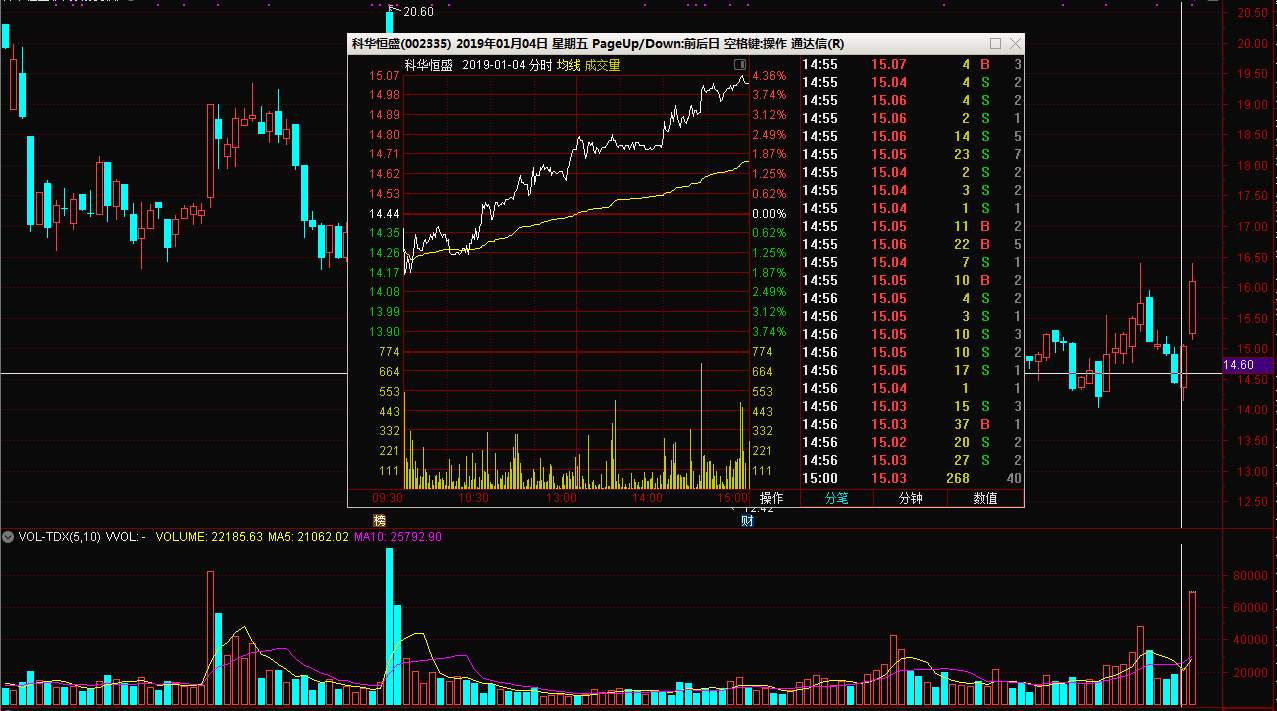Select the 数值 tab
1277x711 pixels.
point(985,498)
